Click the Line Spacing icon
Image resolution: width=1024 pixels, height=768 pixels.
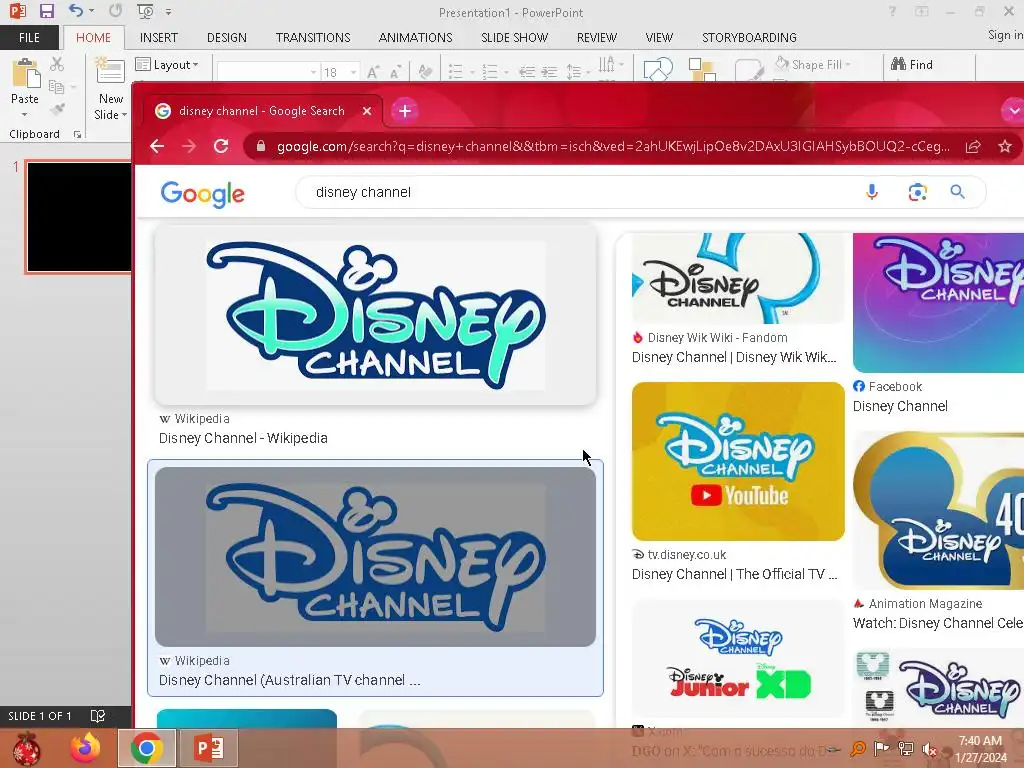574,72
